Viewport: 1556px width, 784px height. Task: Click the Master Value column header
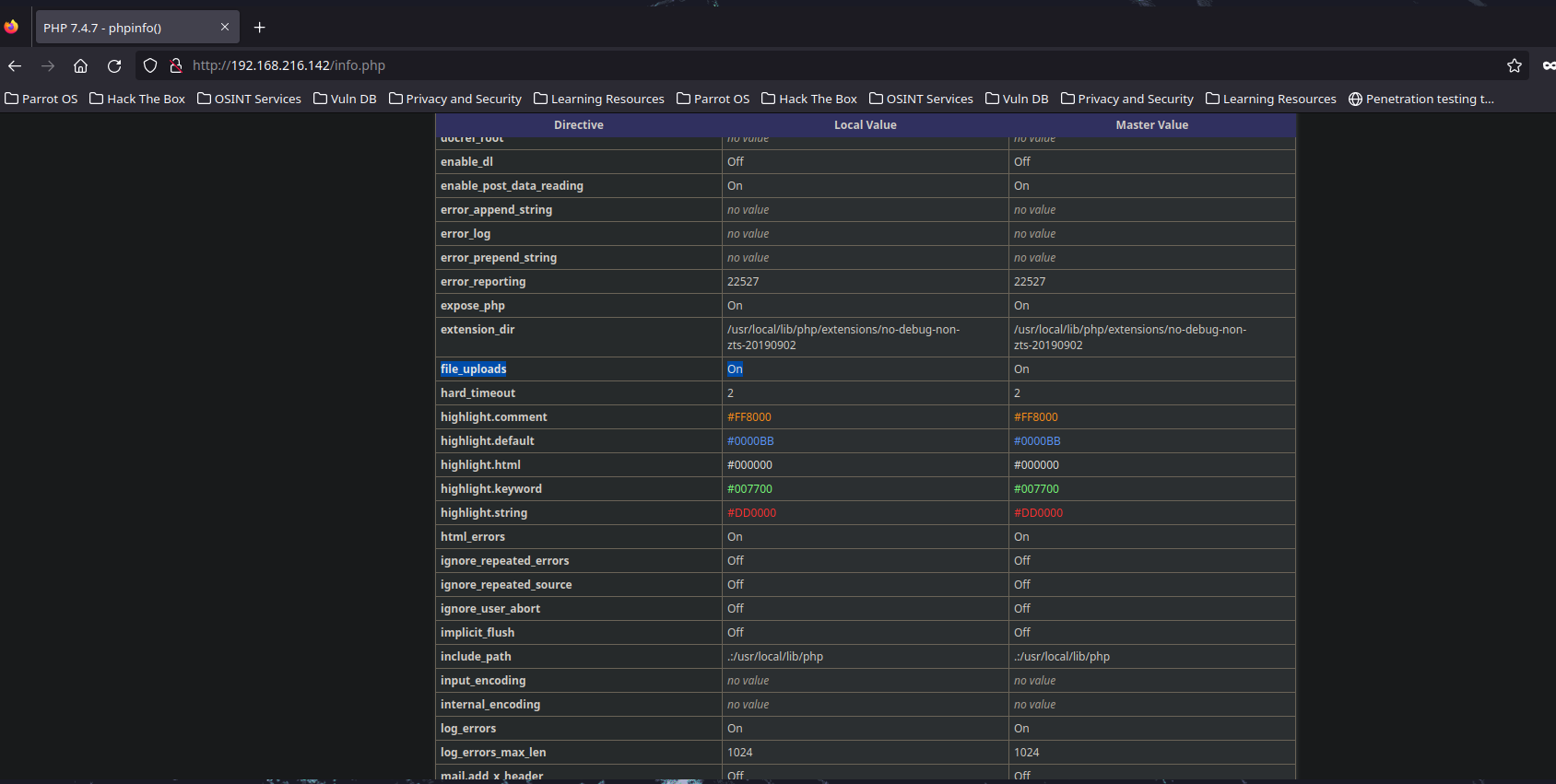click(1152, 125)
